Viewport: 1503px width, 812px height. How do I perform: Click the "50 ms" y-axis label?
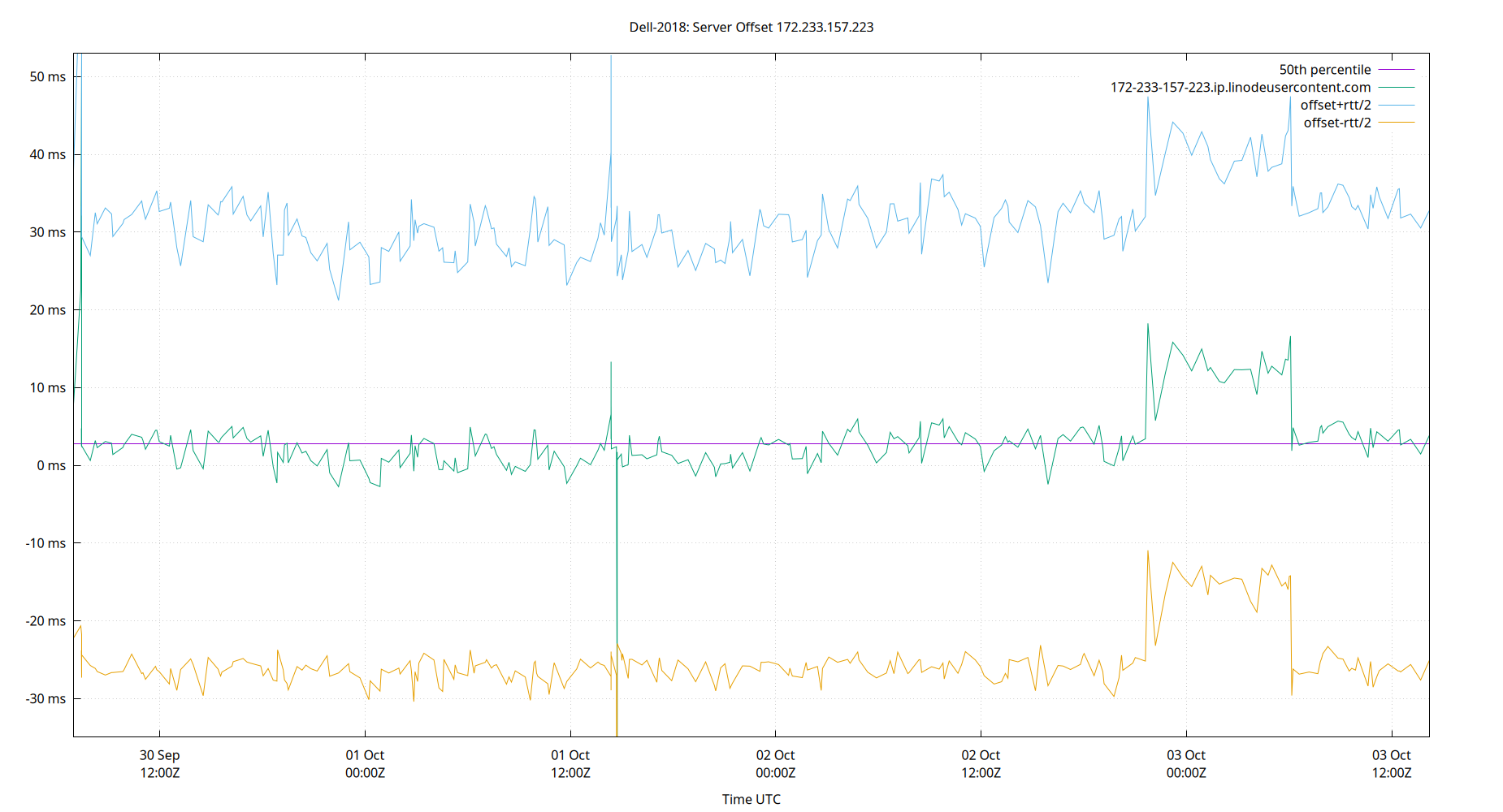pyautogui.click(x=48, y=77)
